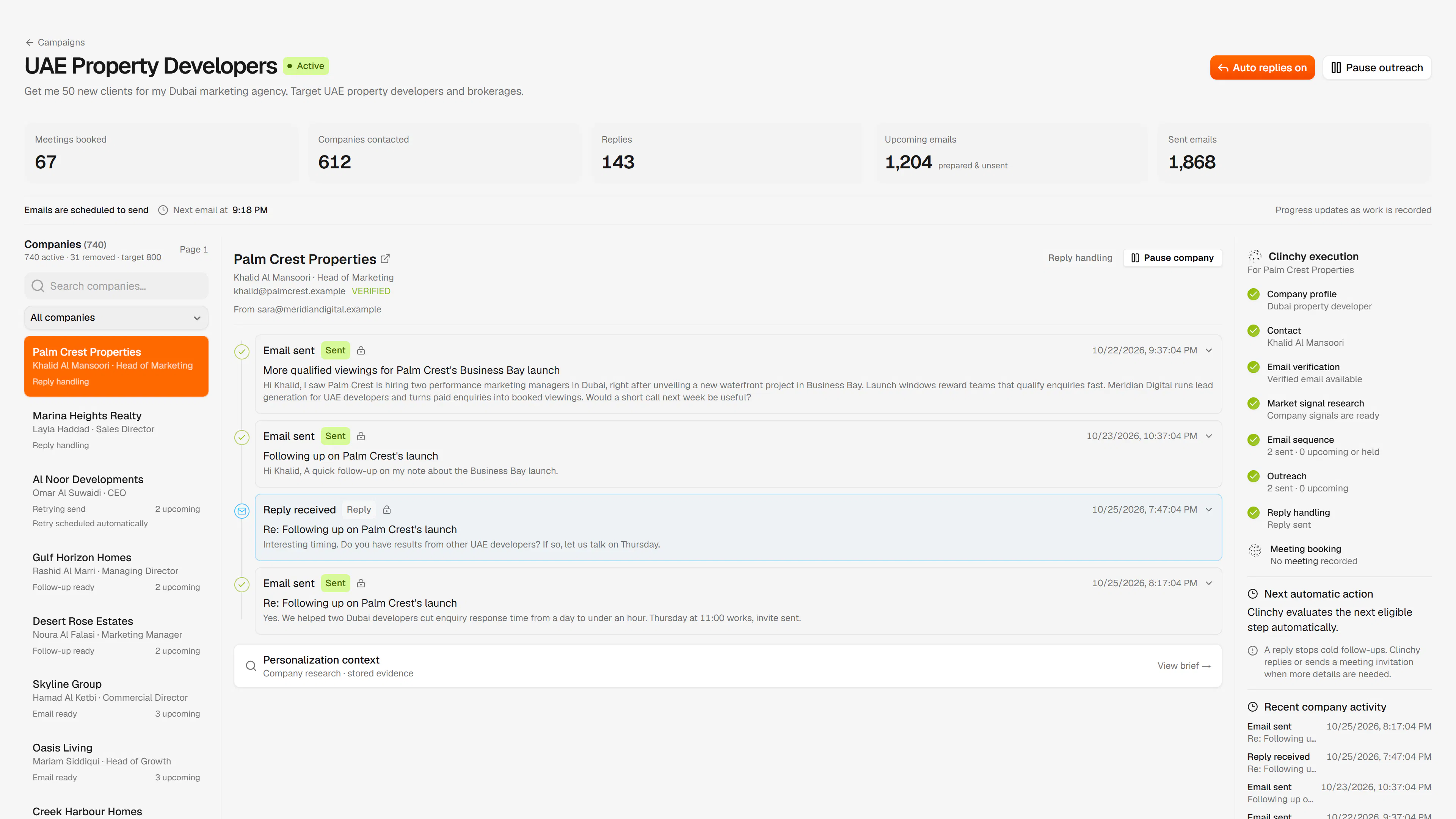
Task: Select Al Noor Developments company
Action: (116, 501)
